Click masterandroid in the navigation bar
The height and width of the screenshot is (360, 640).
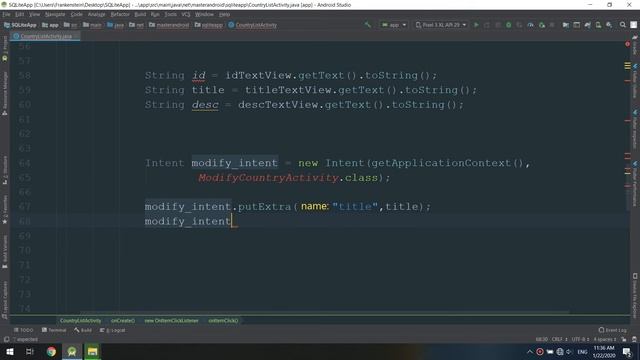coord(169,25)
